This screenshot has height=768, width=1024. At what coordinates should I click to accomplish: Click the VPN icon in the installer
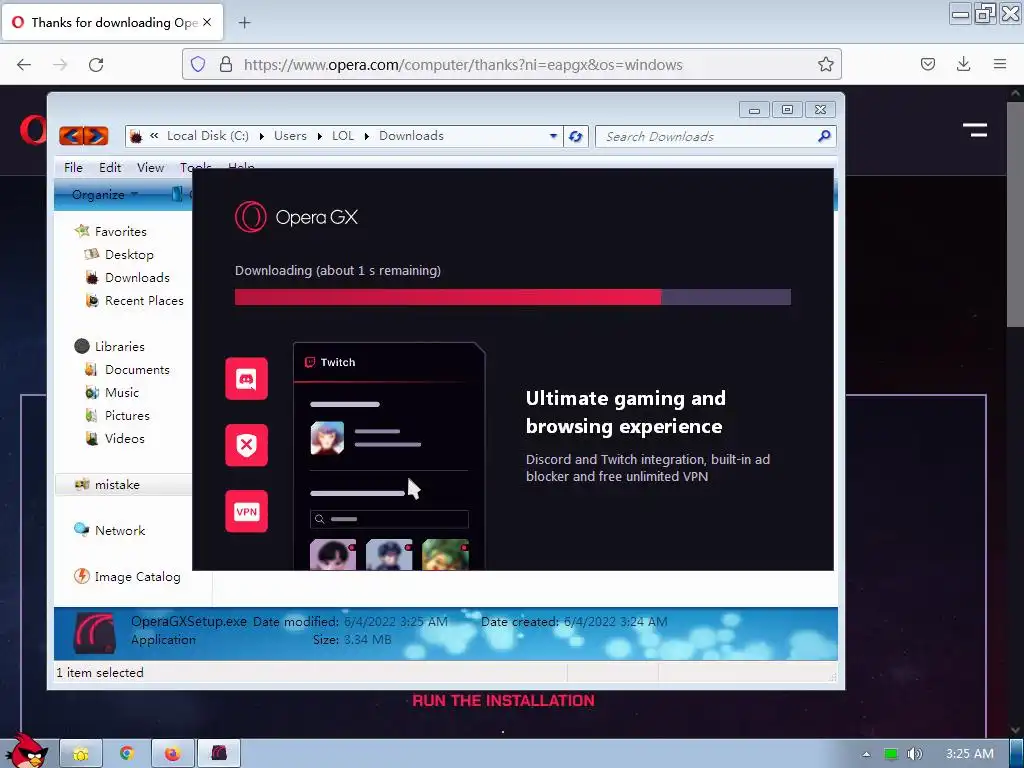tap(246, 511)
